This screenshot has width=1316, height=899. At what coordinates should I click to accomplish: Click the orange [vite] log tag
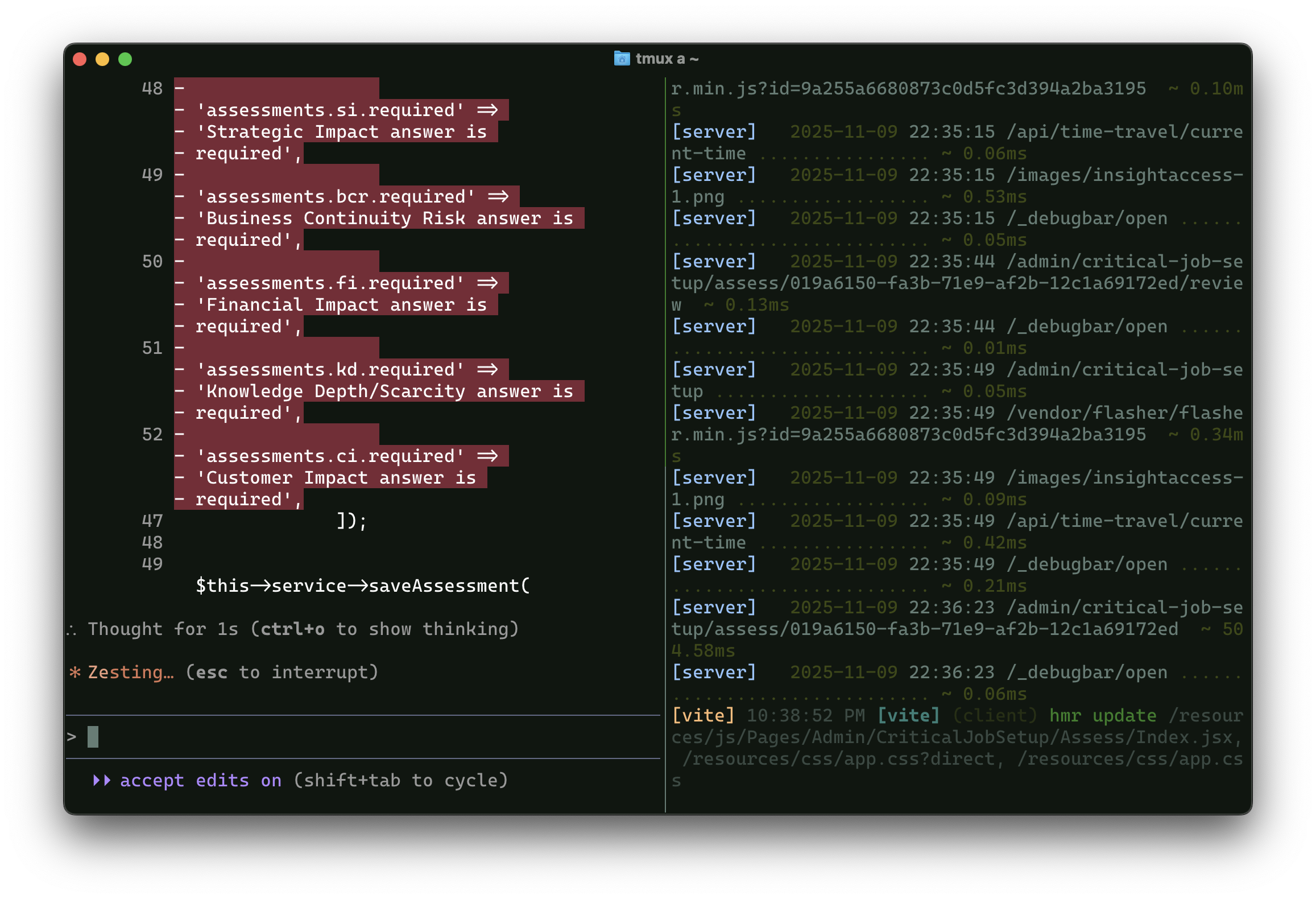(x=703, y=715)
